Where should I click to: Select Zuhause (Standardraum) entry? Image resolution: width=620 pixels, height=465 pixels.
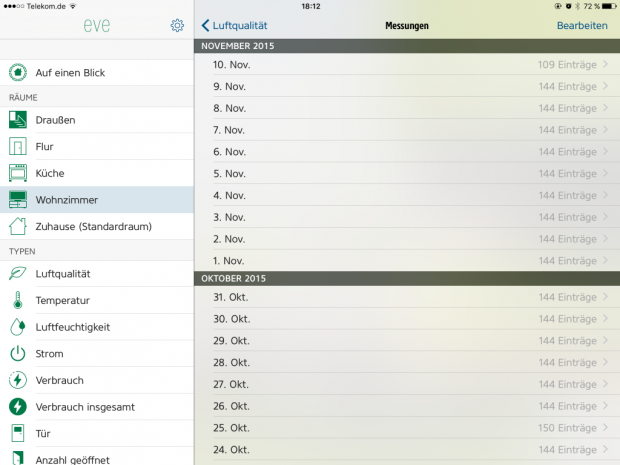(97, 226)
